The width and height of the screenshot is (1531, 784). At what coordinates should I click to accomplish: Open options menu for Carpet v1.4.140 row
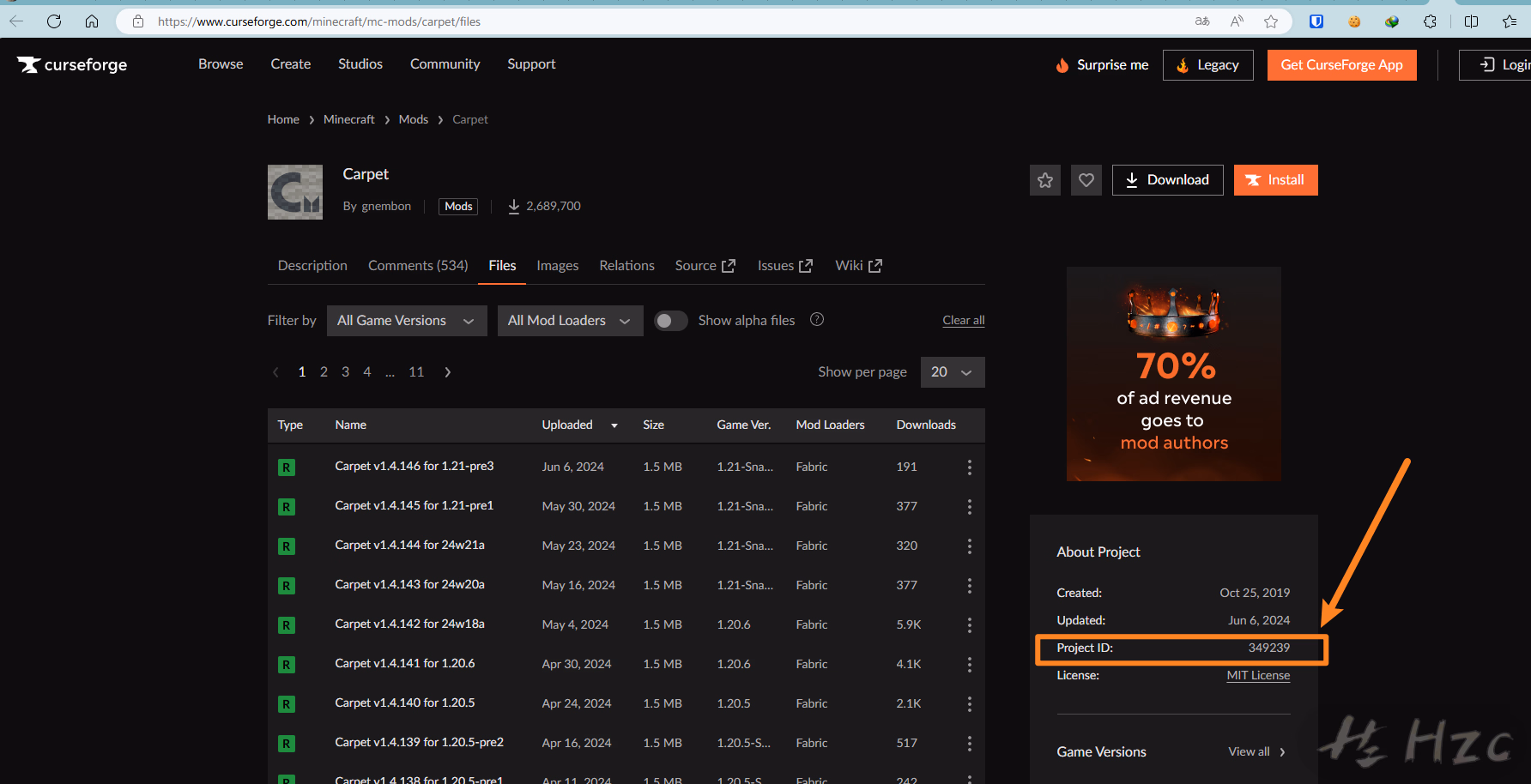point(970,703)
